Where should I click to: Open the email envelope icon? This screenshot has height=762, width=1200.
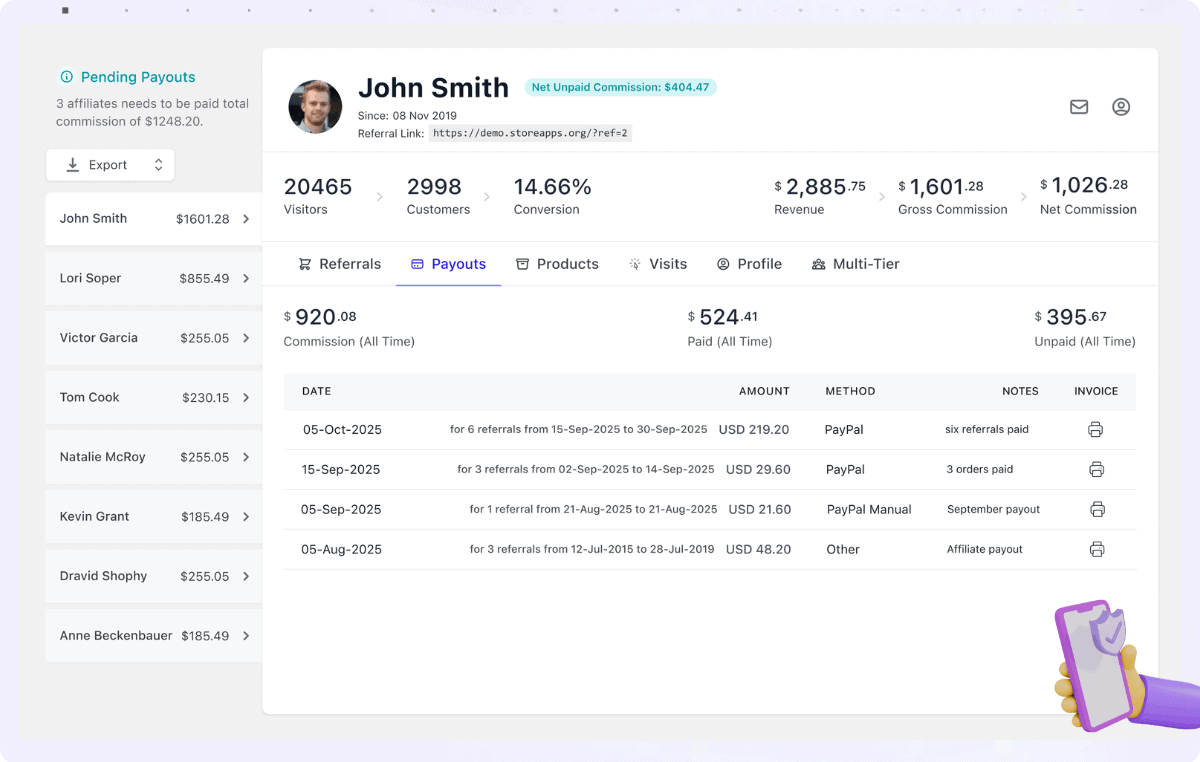click(1079, 107)
